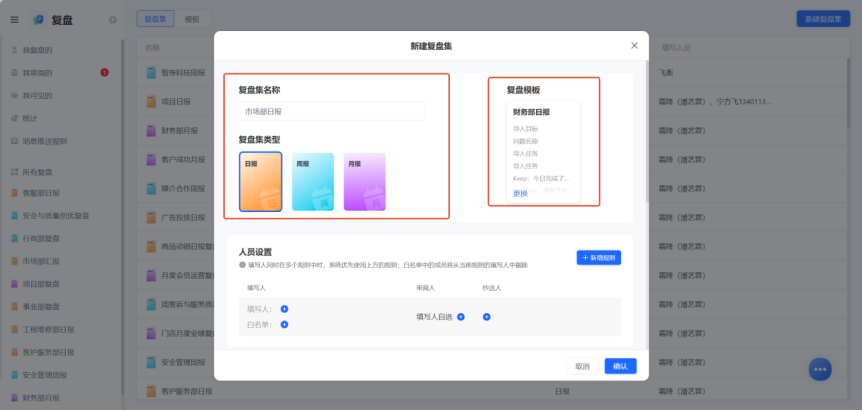Click 广告投放日报 name in the list
Image resolution: width=862 pixels, height=411 pixels.
[x=183, y=218]
